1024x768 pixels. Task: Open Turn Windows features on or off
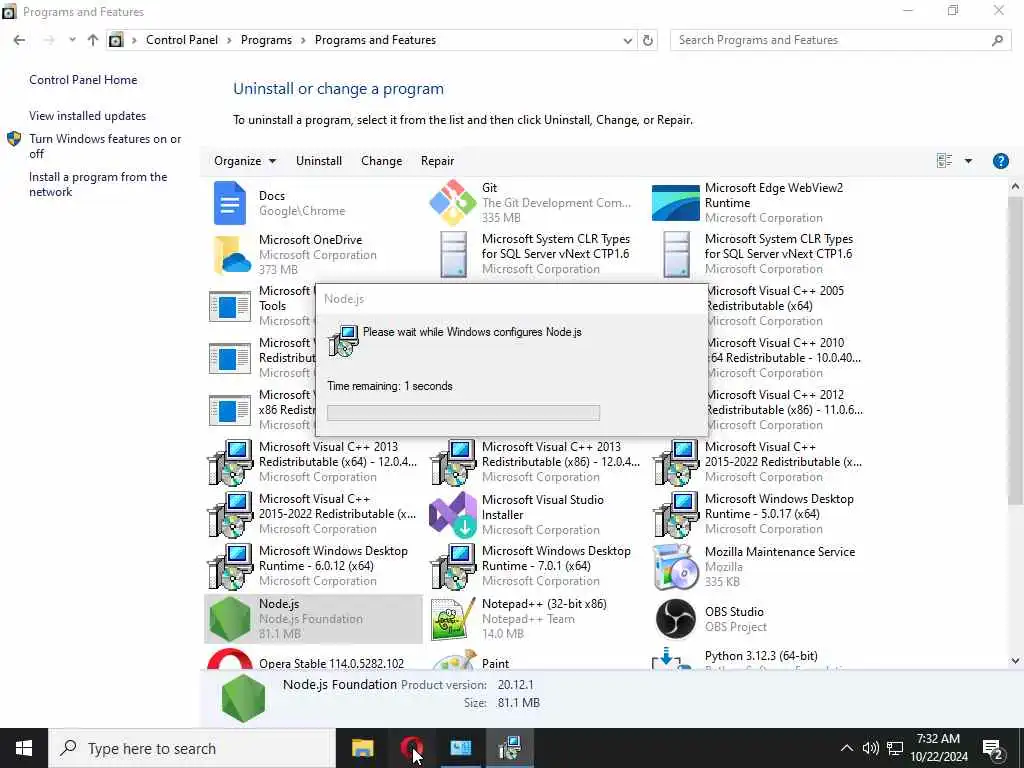coord(105,146)
